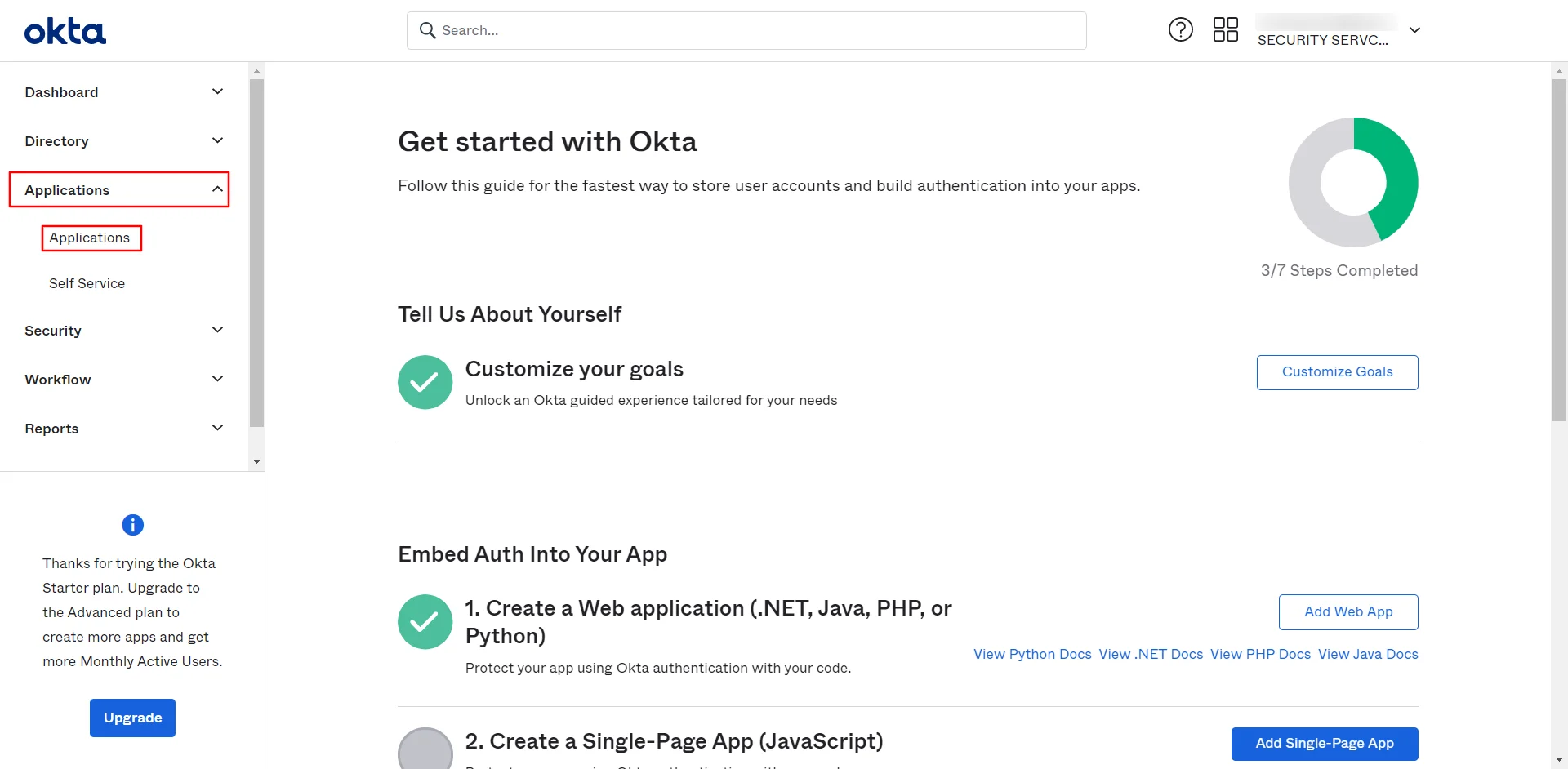The height and width of the screenshot is (769, 1568).
Task: Click the checkmark for Create a Web application step
Action: tap(425, 621)
